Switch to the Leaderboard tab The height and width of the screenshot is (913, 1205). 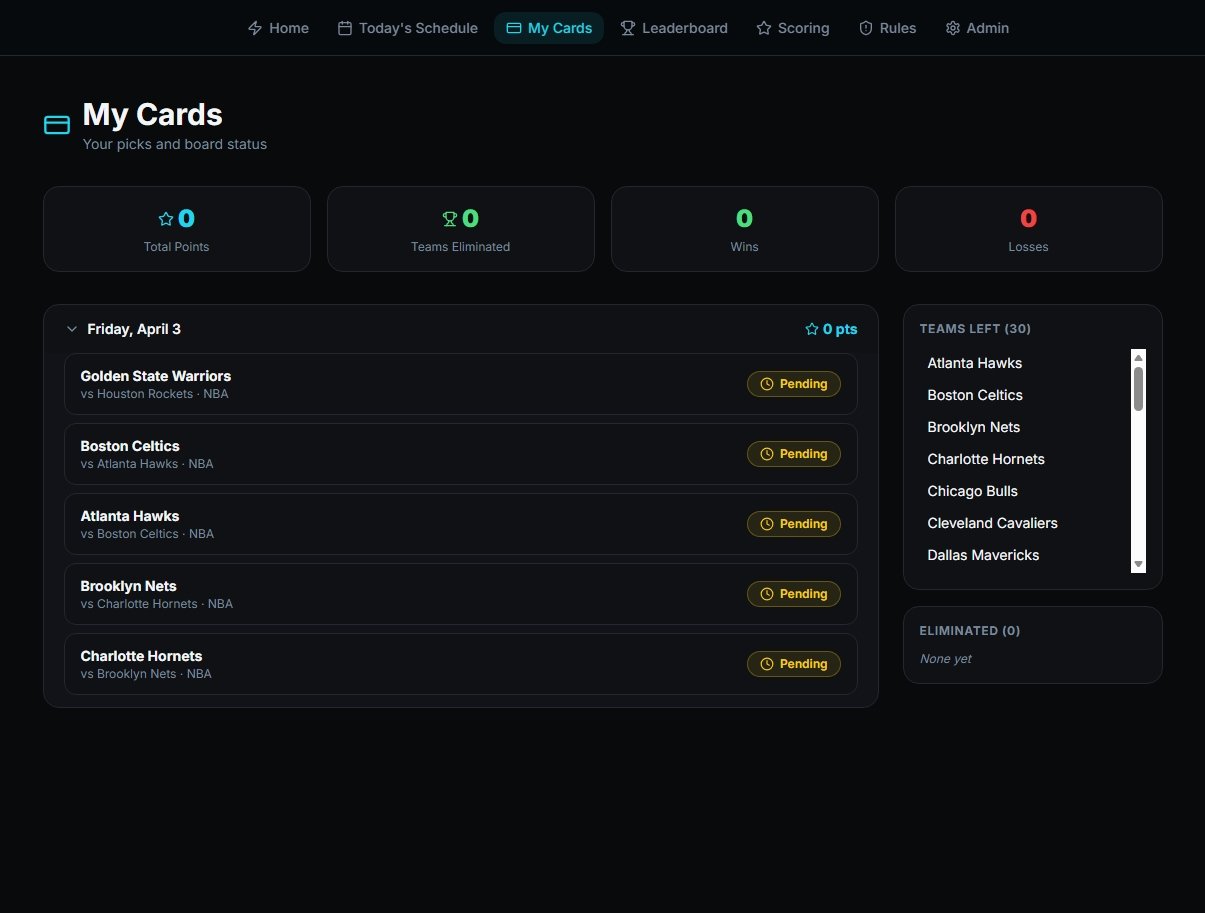(674, 28)
